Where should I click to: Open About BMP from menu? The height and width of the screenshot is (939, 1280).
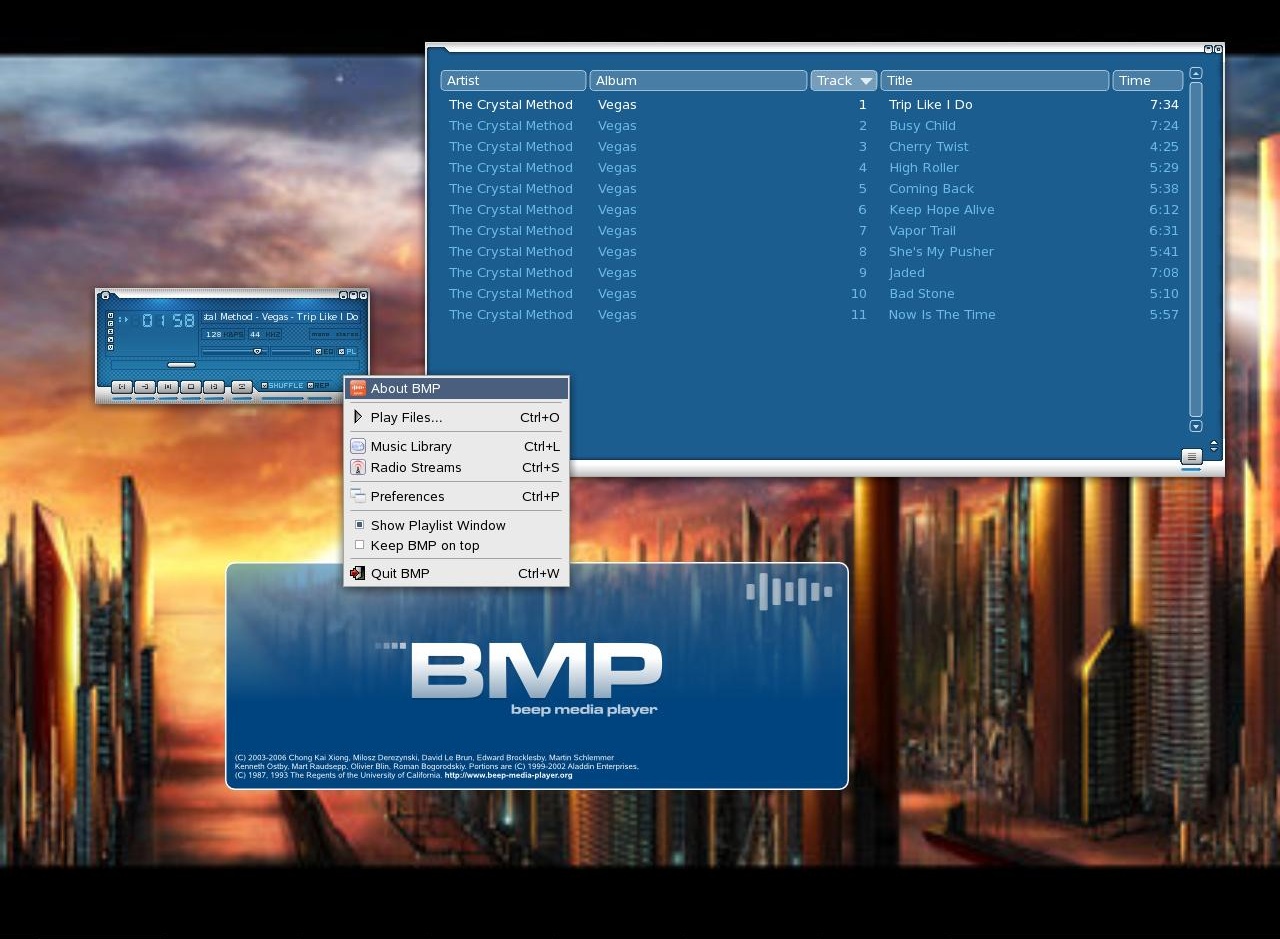tap(457, 388)
